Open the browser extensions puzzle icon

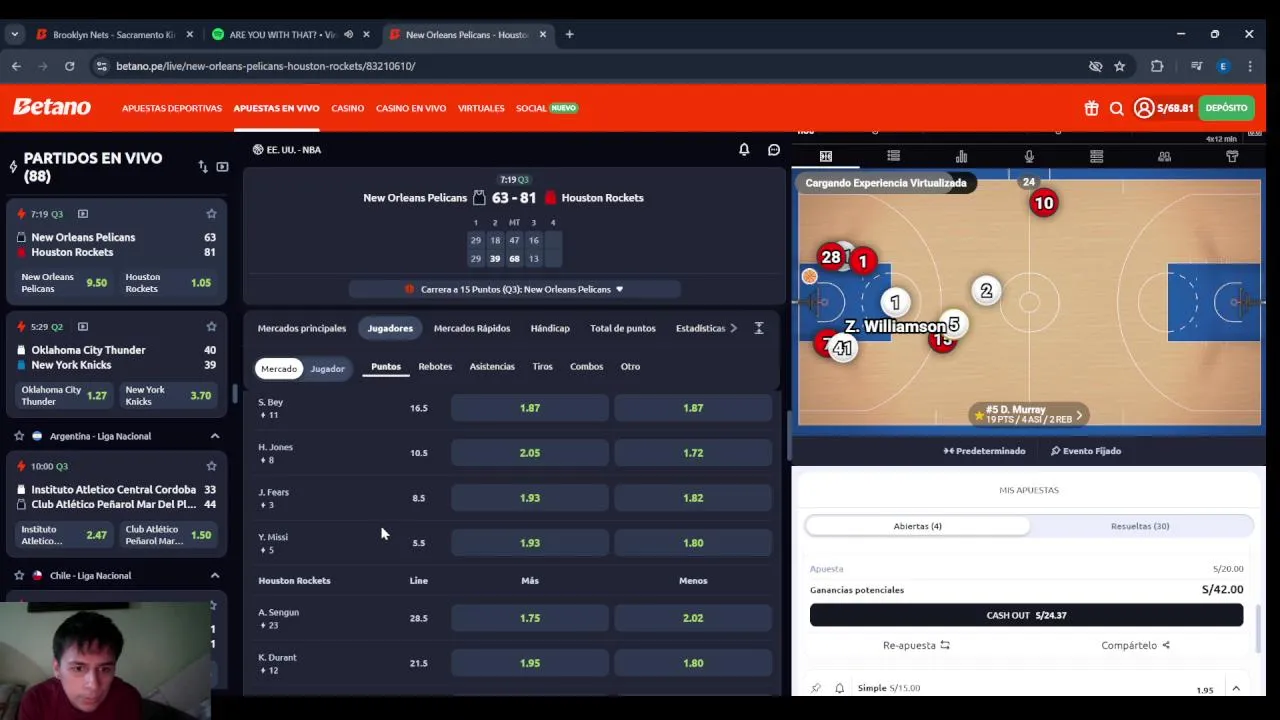tap(1157, 66)
